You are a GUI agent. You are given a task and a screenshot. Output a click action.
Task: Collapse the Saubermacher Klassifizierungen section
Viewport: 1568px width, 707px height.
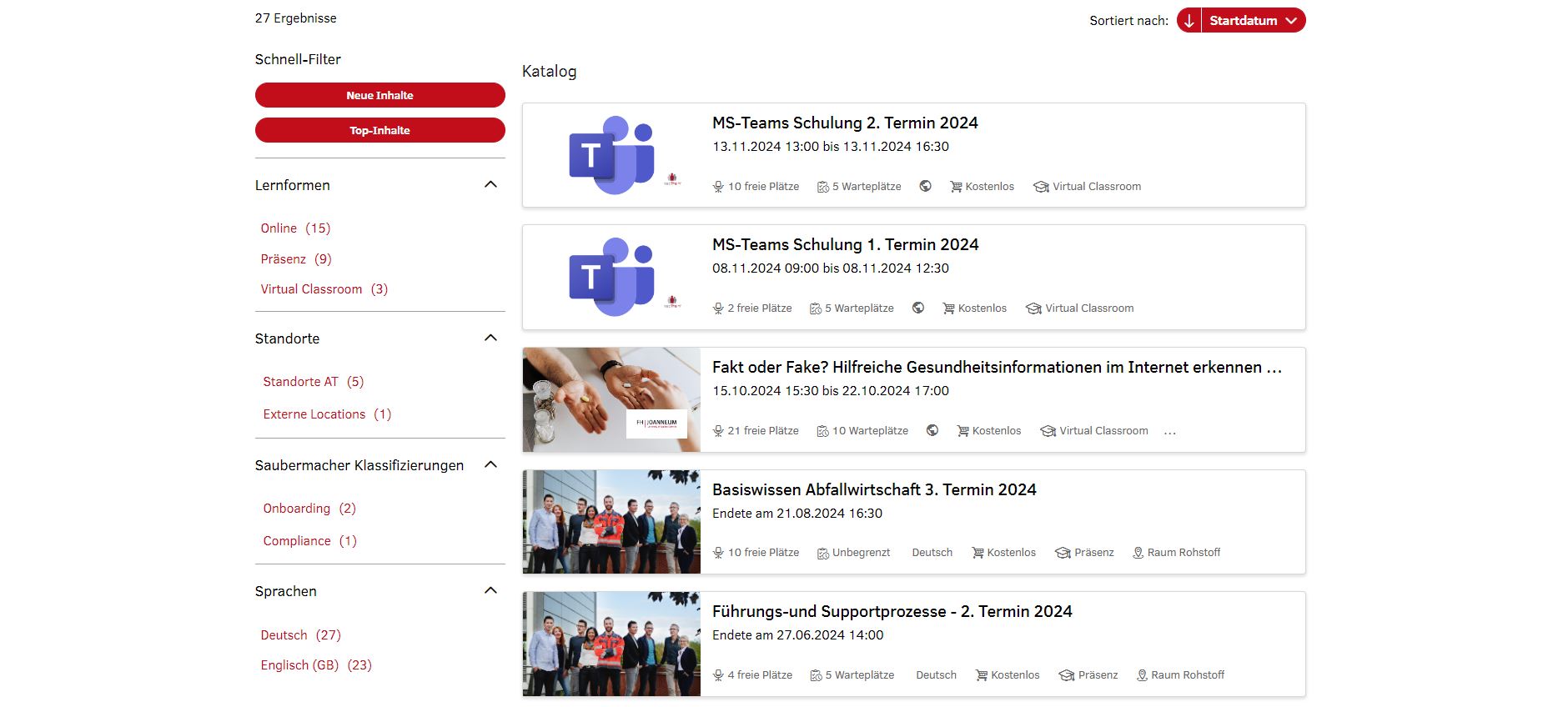pos(490,465)
